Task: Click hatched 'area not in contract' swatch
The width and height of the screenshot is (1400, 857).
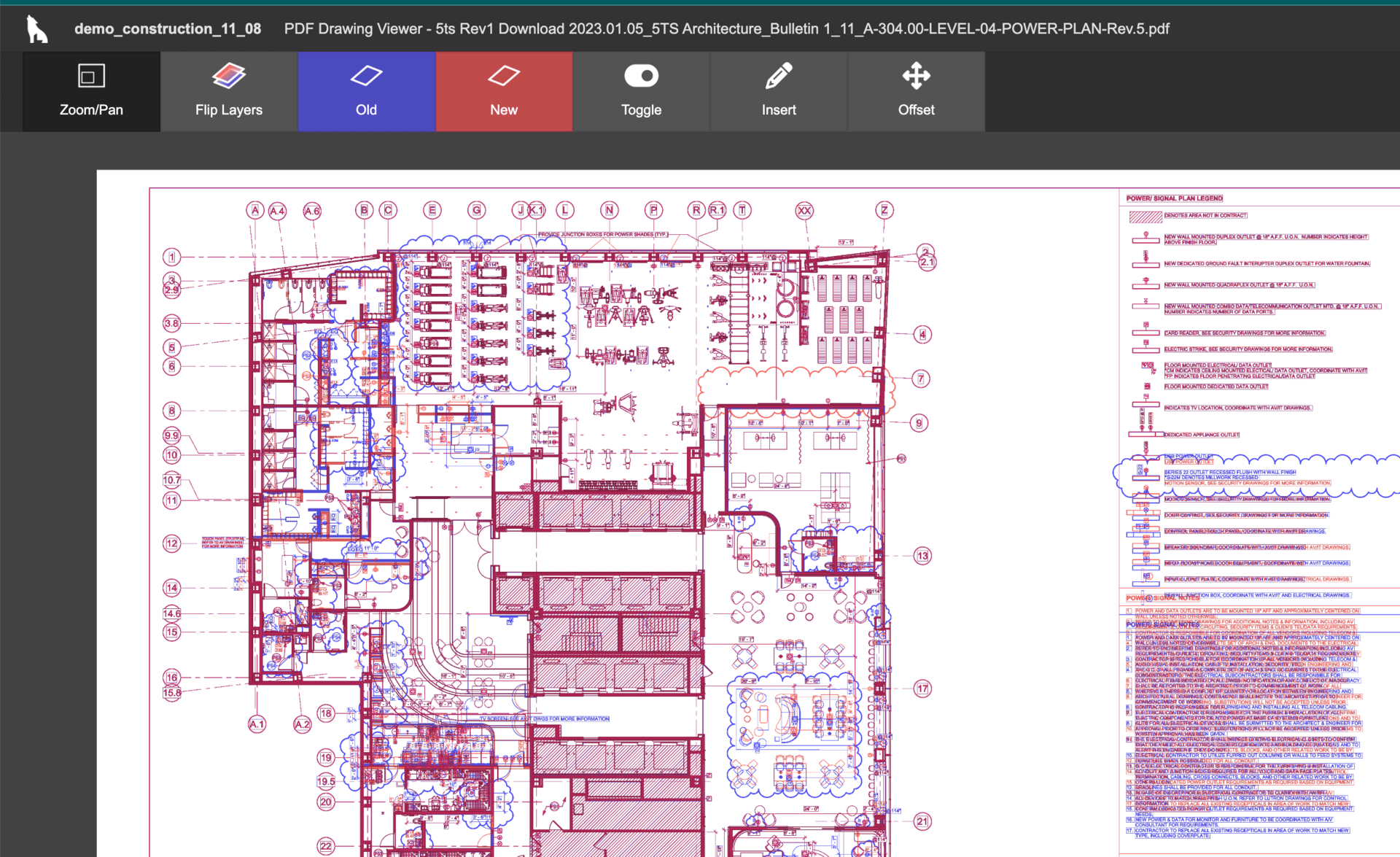Action: point(1145,216)
